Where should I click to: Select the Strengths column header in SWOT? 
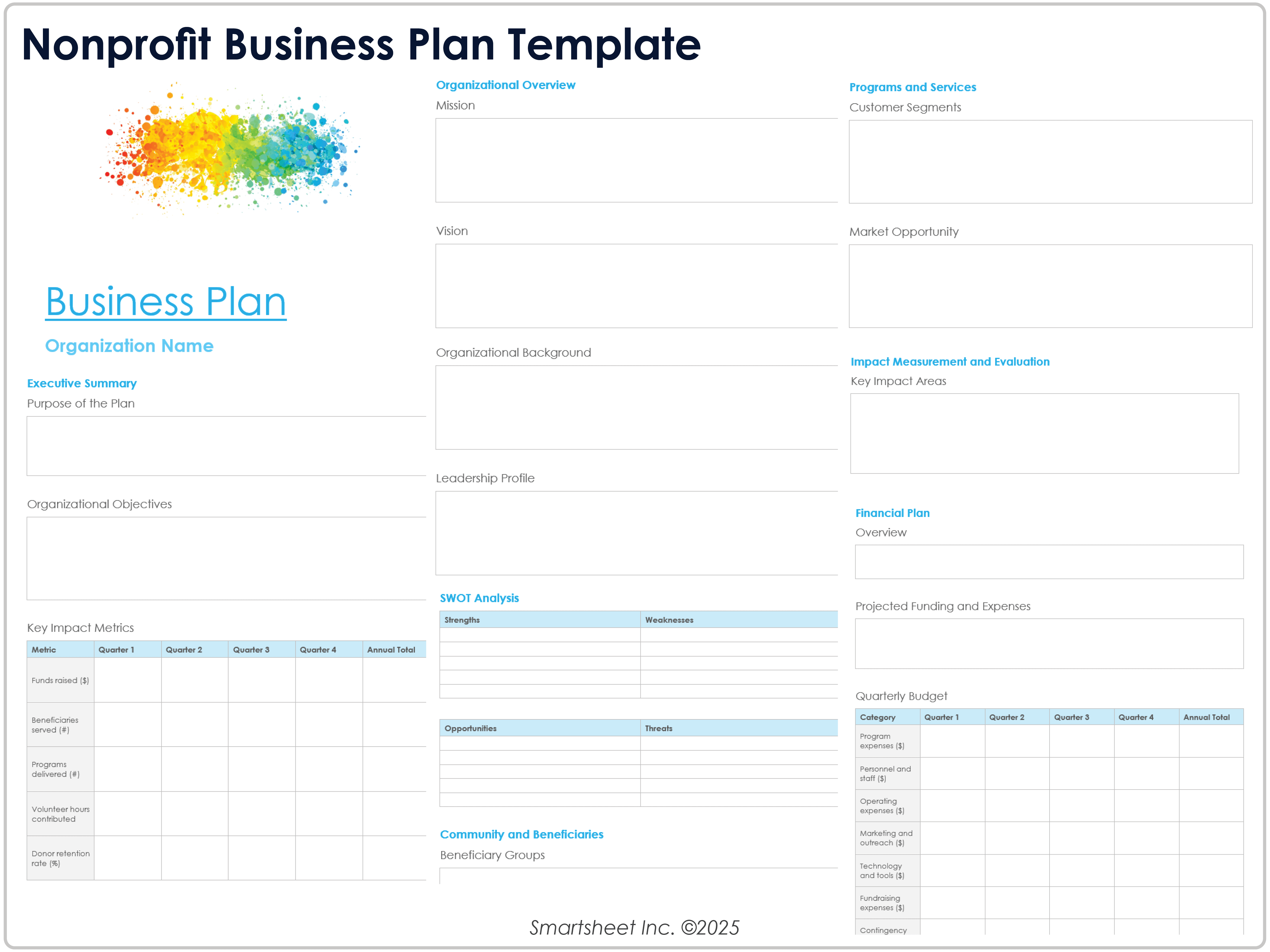[x=539, y=620]
